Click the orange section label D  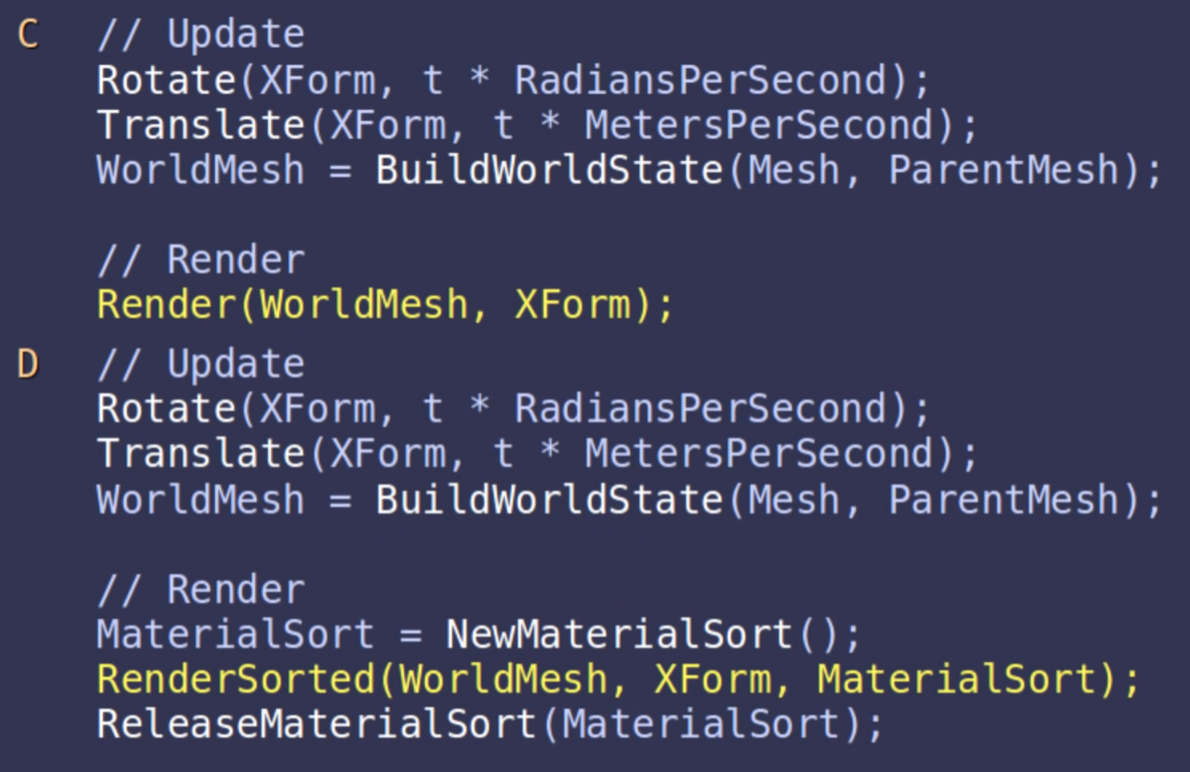click(x=28, y=365)
